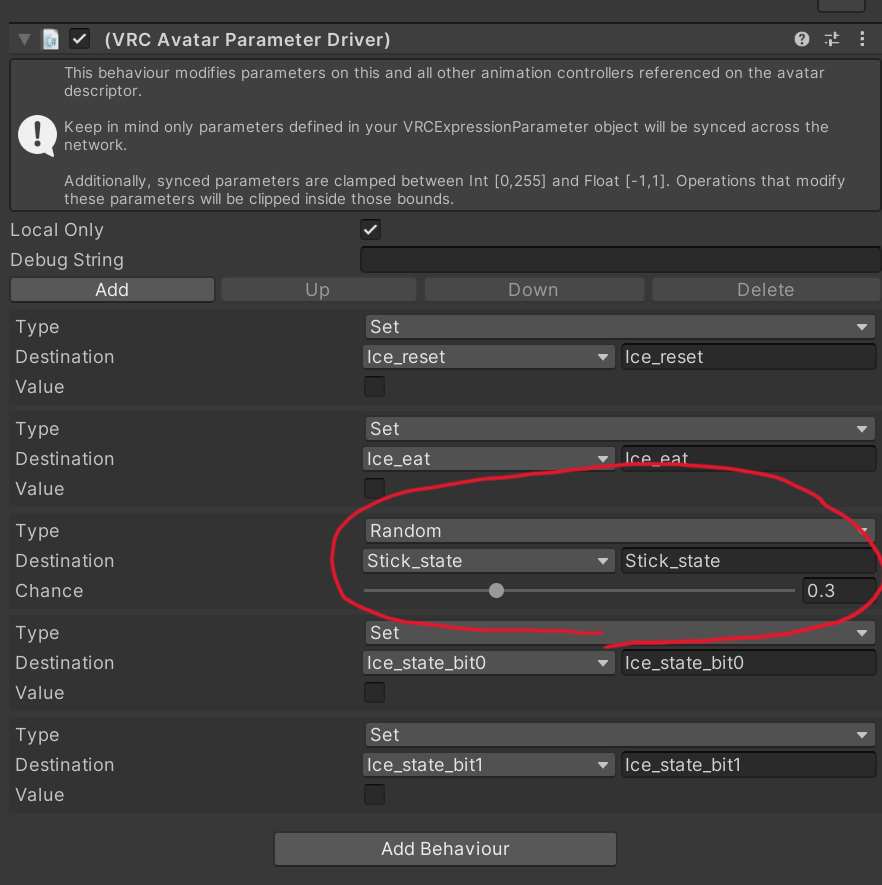Click the C# script icon beside component title
Viewport: 882px width, 885px height.
pyautogui.click(x=51, y=40)
